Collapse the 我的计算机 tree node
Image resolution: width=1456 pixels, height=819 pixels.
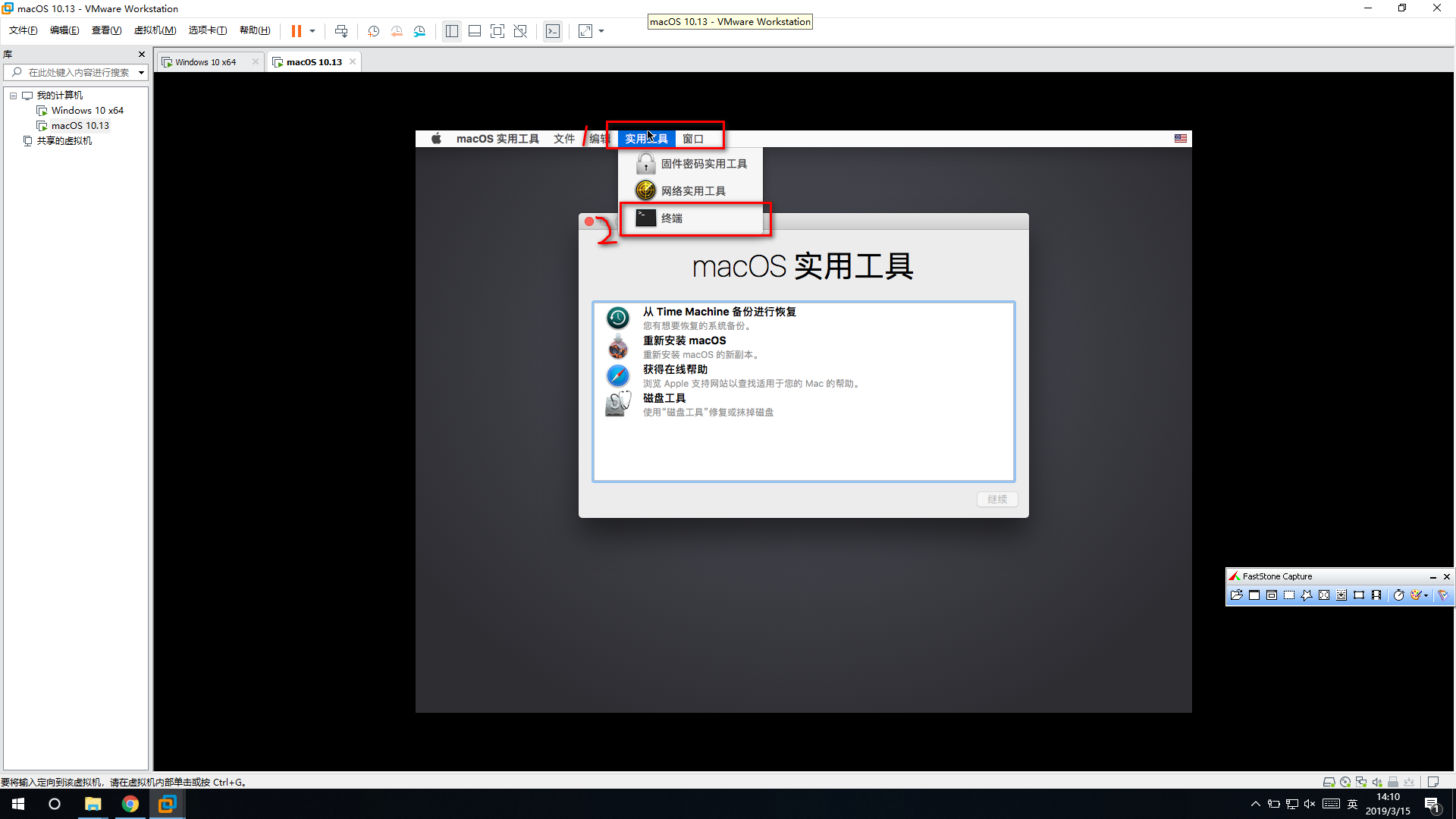pyautogui.click(x=13, y=96)
